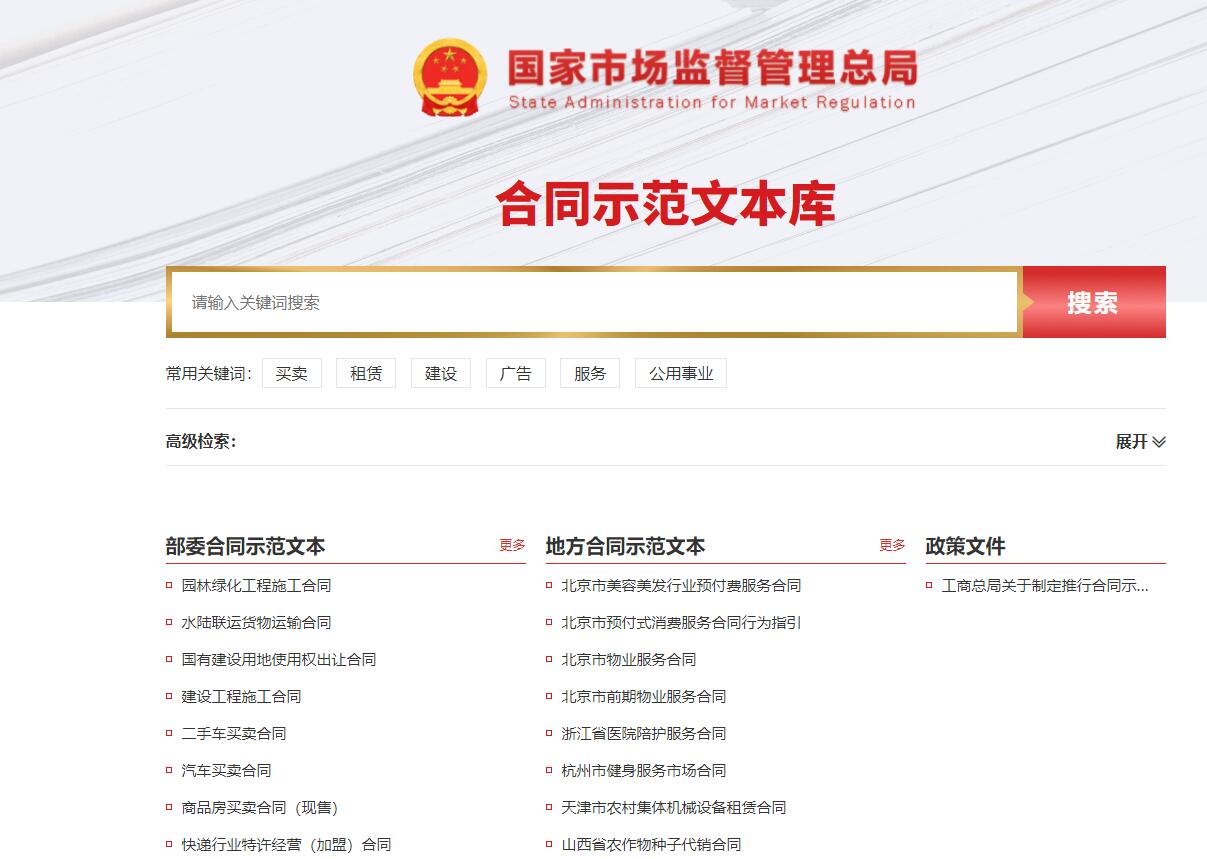Open 北京市美容美发行业预付费服务合同
Image resolution: width=1207 pixels, height=859 pixels.
point(681,585)
